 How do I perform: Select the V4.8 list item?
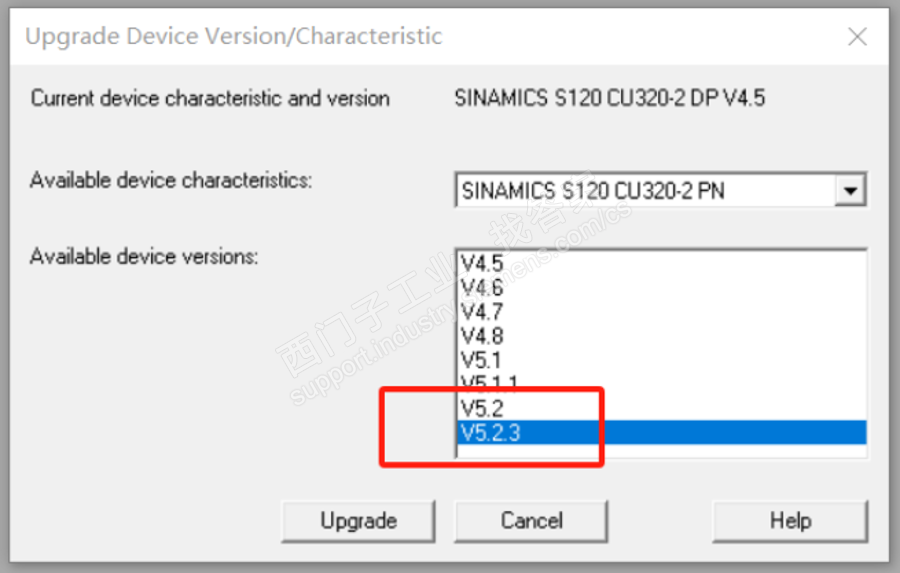click(482, 336)
